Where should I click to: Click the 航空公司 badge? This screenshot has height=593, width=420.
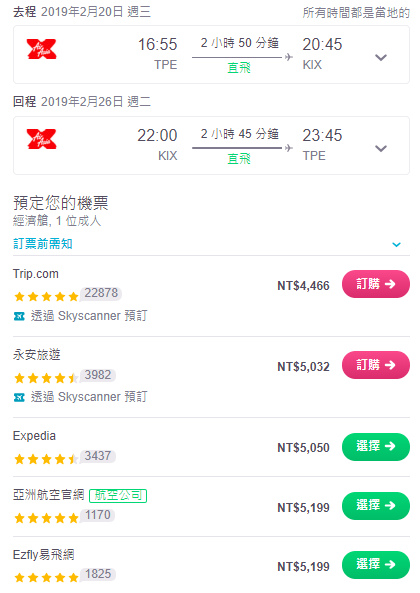click(x=118, y=495)
